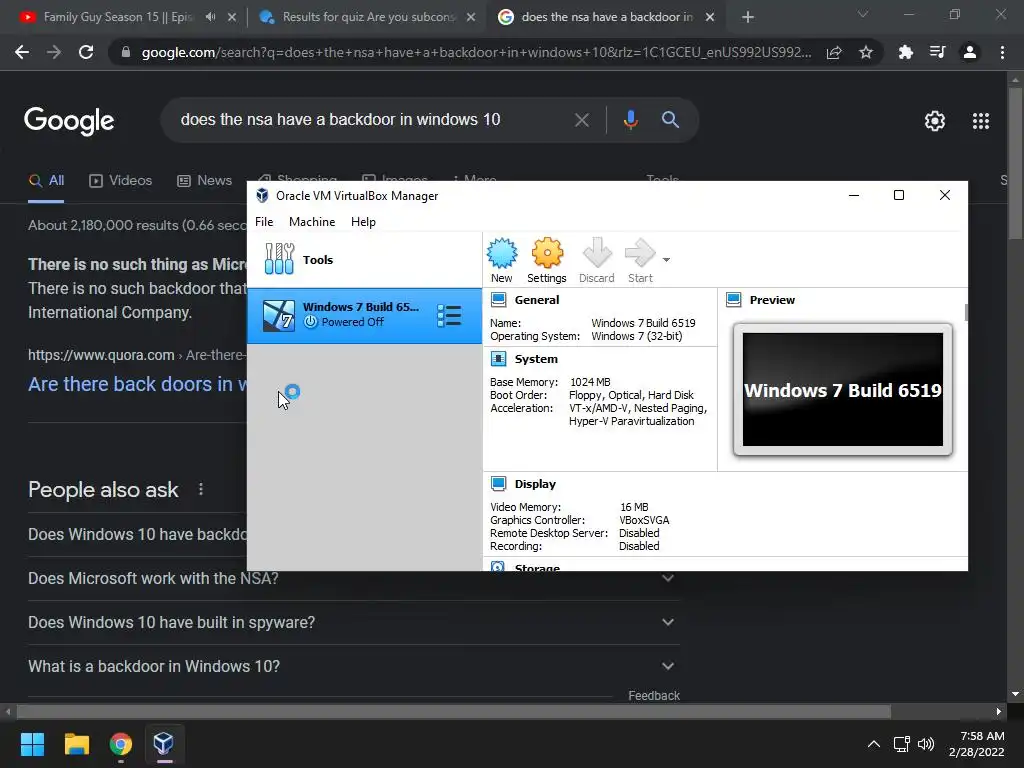
Task: Select the Videos results tab
Action: [x=121, y=181]
